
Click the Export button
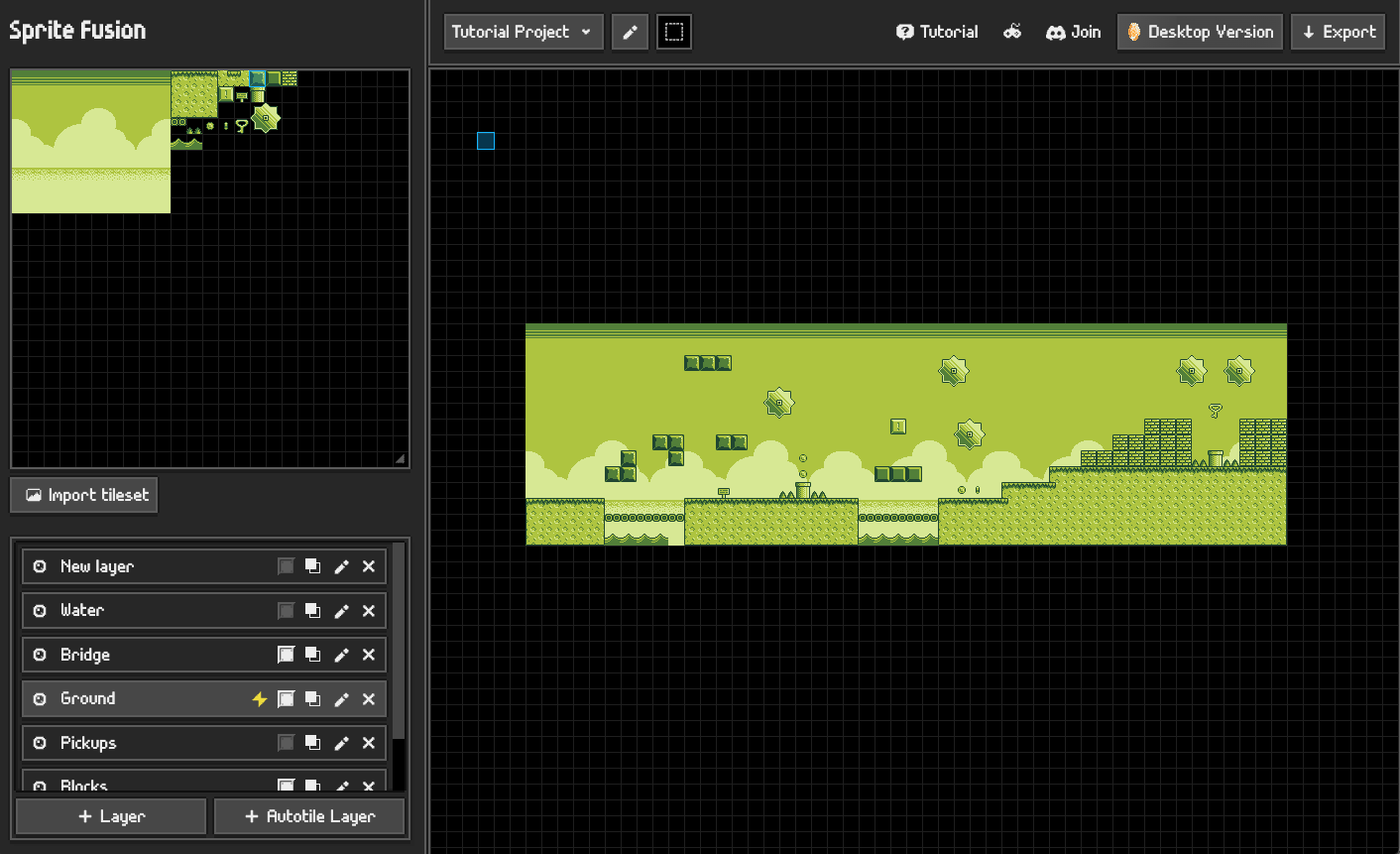tap(1338, 31)
